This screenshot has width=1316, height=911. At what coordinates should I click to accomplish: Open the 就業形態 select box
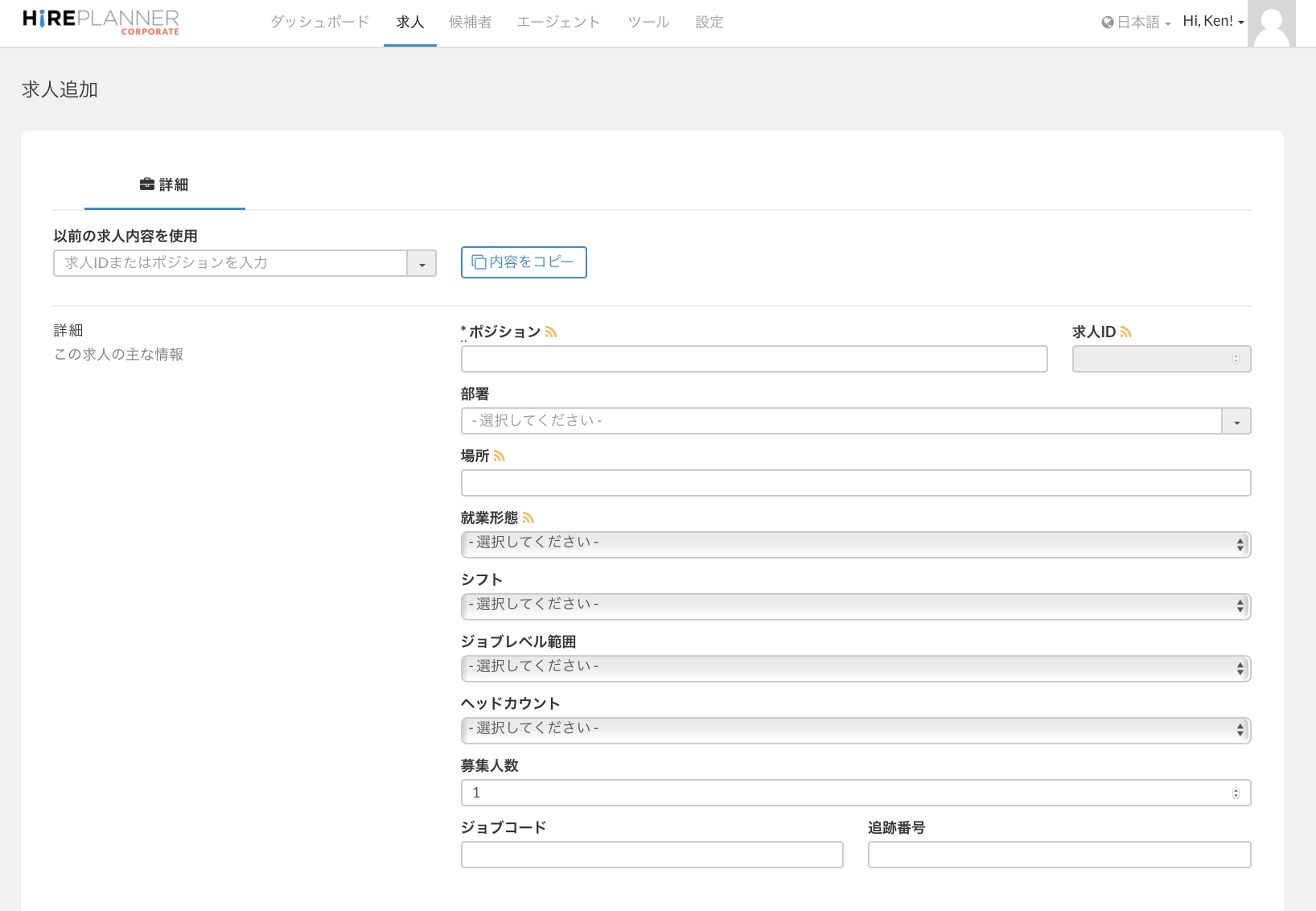coord(855,545)
